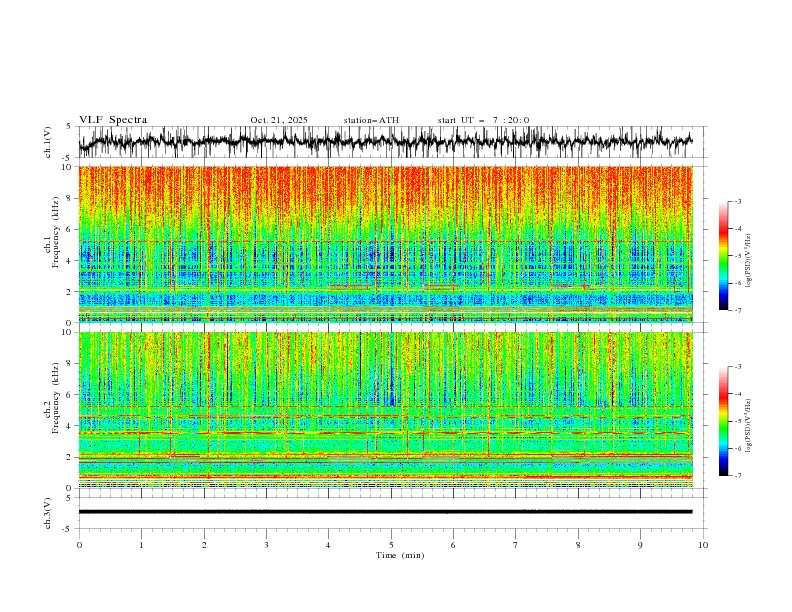Select the date text "Oct. 21, 2025"

pyautogui.click(x=279, y=120)
